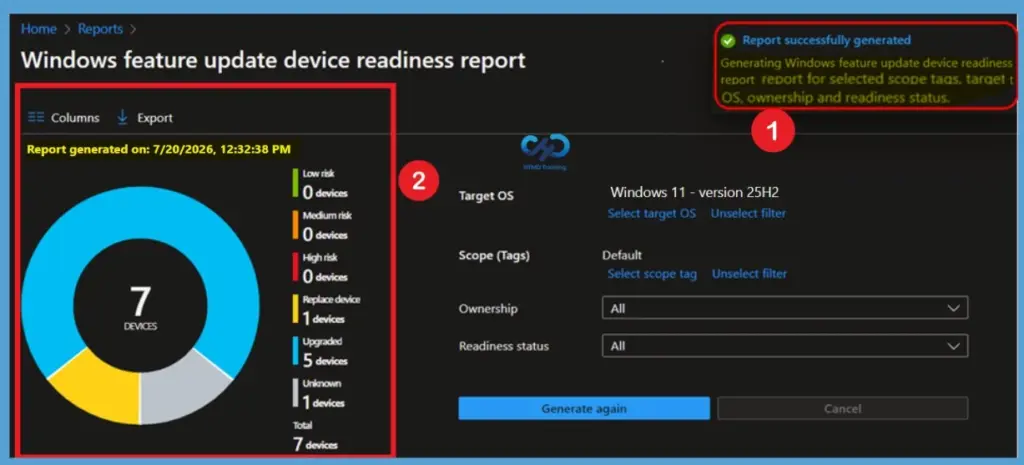Click the disabled Cancel button

[x=842, y=409]
